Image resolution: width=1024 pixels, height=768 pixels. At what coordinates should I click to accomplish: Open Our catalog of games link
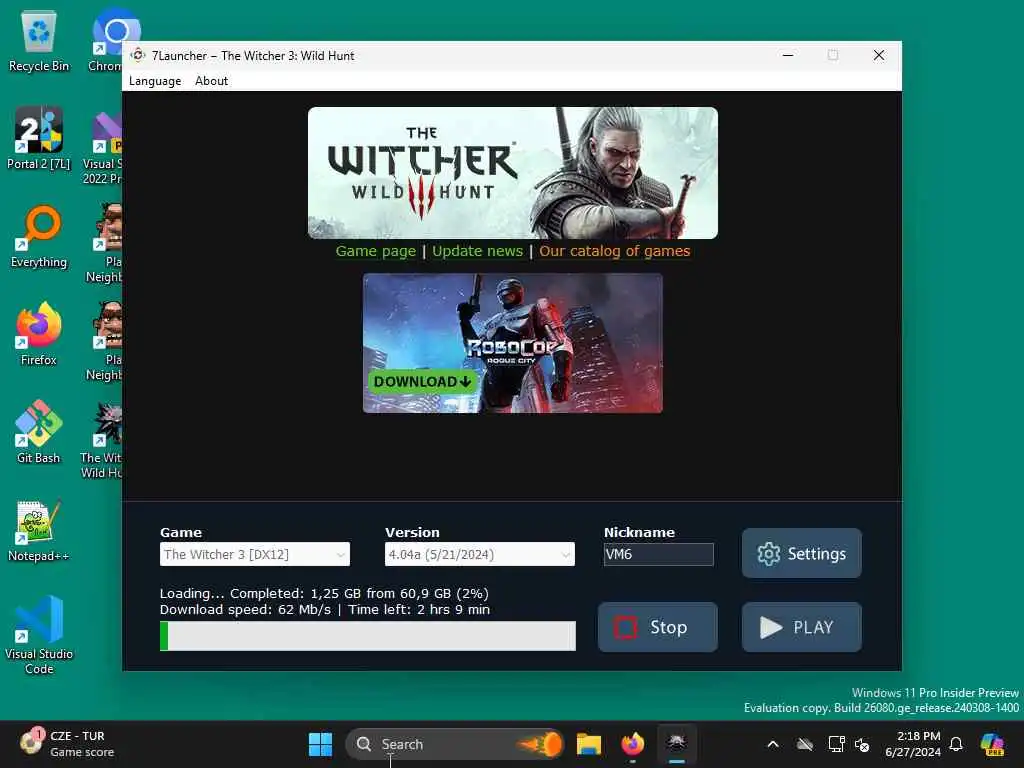click(615, 251)
